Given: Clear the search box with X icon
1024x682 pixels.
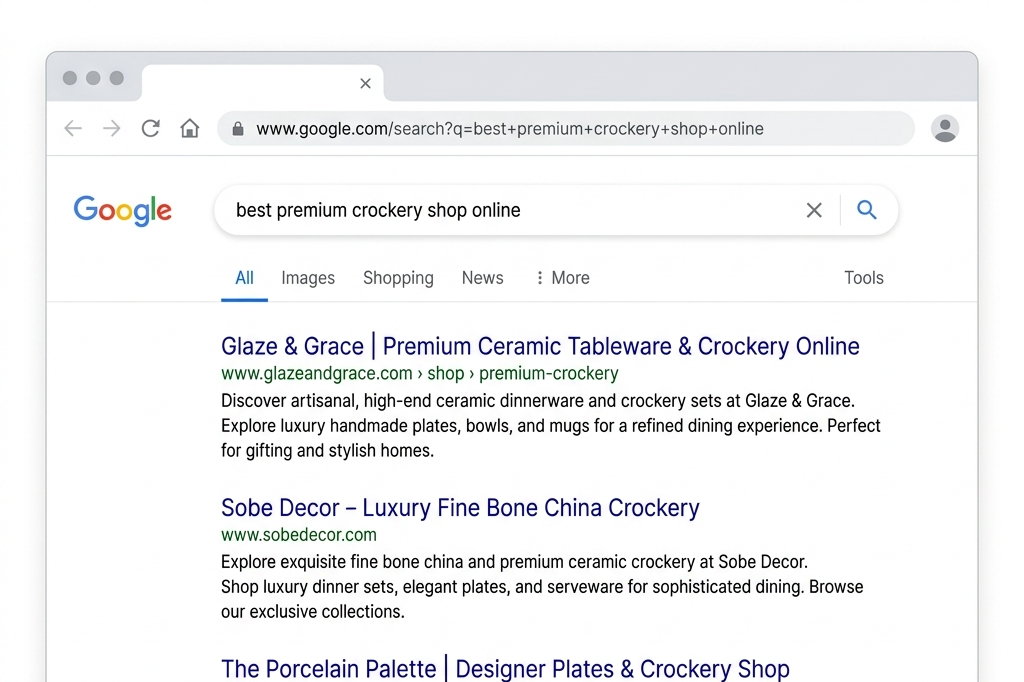Looking at the screenshot, I should 814,210.
